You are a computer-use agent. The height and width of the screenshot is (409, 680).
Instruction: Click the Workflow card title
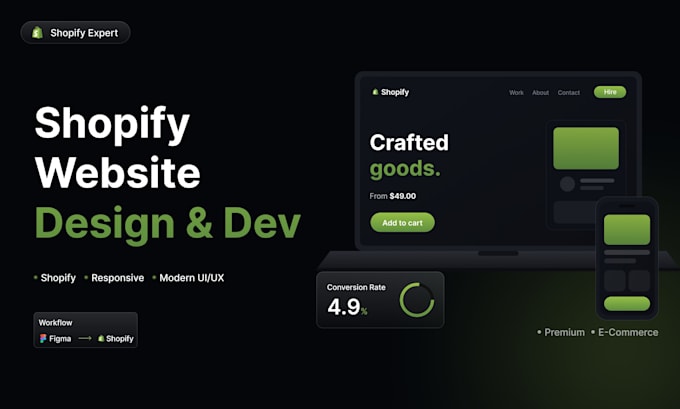click(55, 323)
